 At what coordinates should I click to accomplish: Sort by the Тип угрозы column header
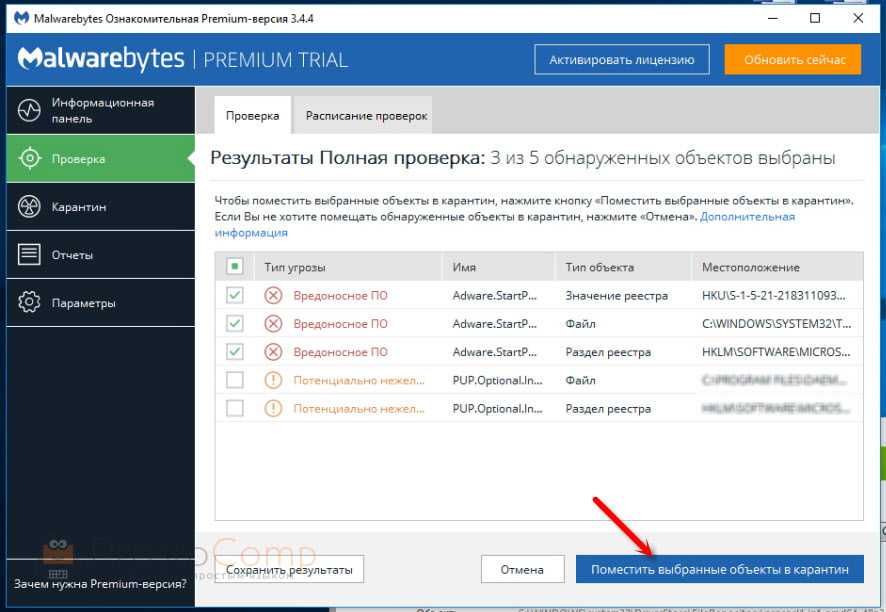296,267
